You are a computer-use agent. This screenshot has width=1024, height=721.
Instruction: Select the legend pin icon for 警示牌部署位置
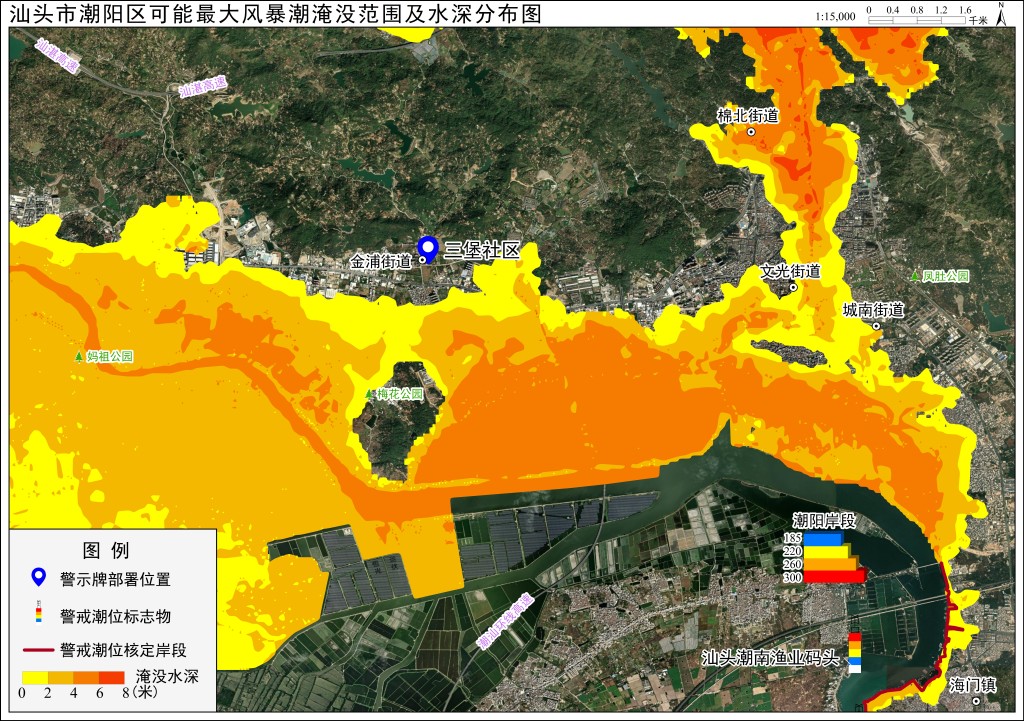click(x=39, y=578)
